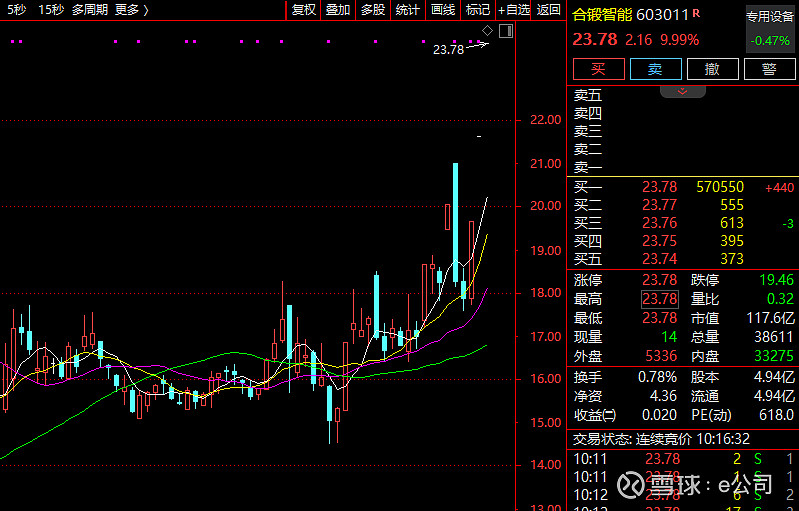Toggle the side panel layout icon
The height and width of the screenshot is (511, 799).
(x=505, y=31)
